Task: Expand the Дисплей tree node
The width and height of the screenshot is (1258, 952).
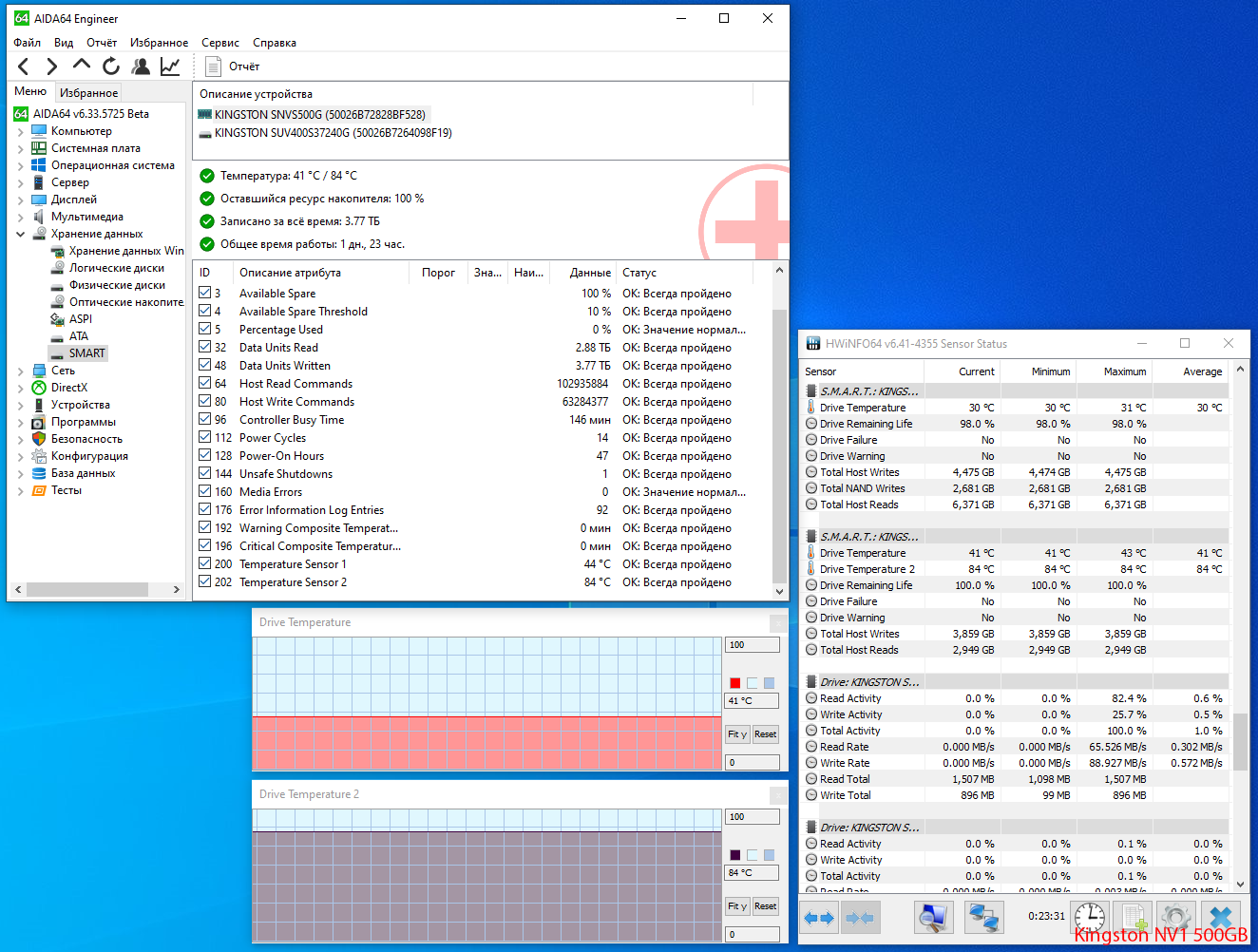Action: [20, 200]
